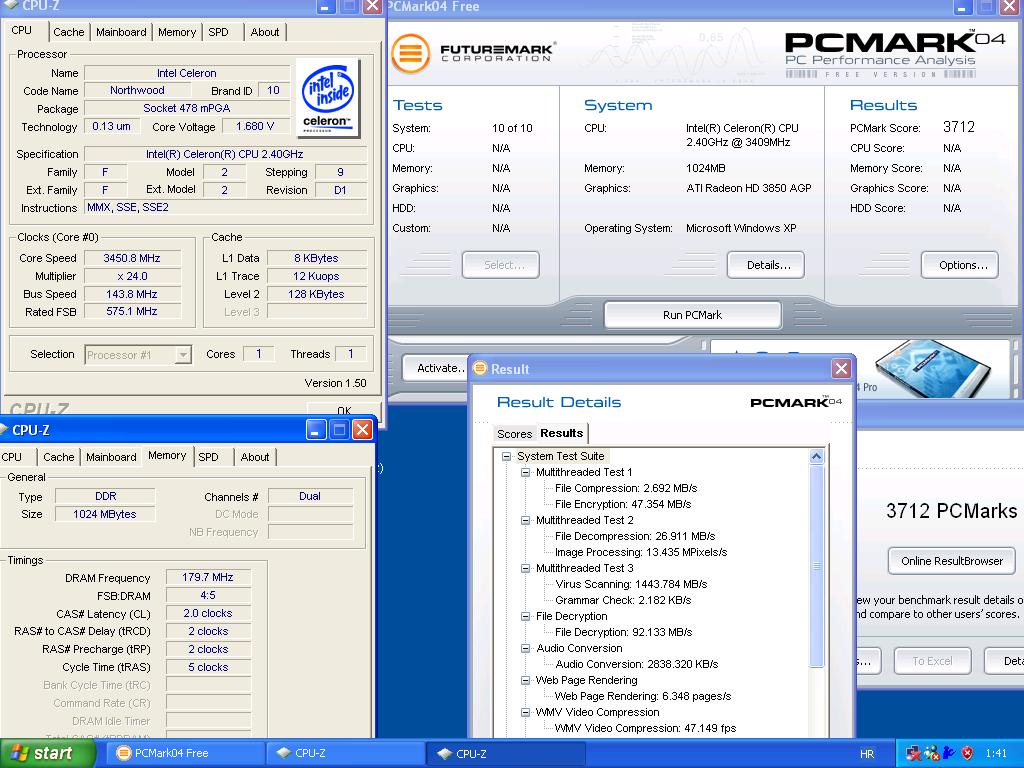Switch to SPD tab in upper CPU-Z
Screen dimensions: 1024x768
(219, 32)
